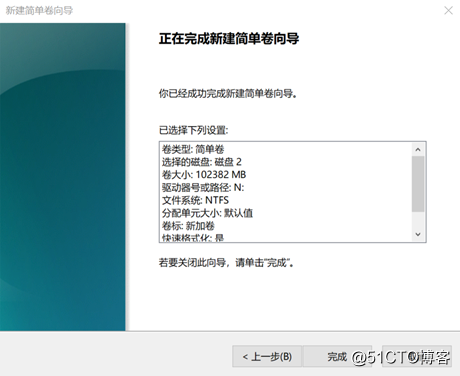This screenshot has width=460, height=376.
Task: Click the heading 正在完成新建简单卷向导
Action: pyautogui.click(x=229, y=39)
